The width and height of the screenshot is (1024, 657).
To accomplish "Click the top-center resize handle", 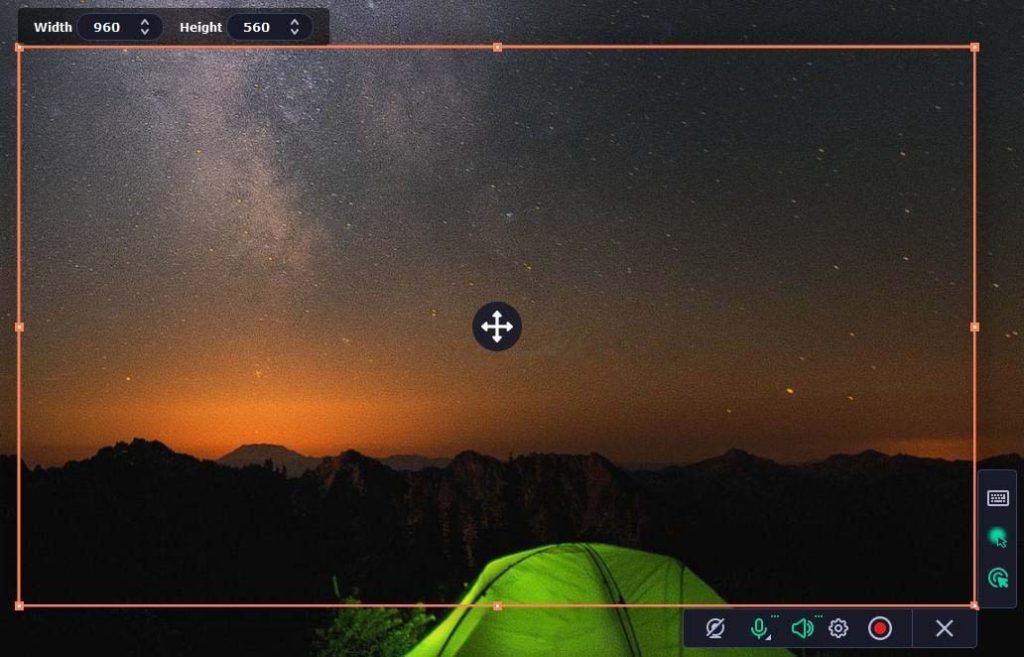I will 497,44.
